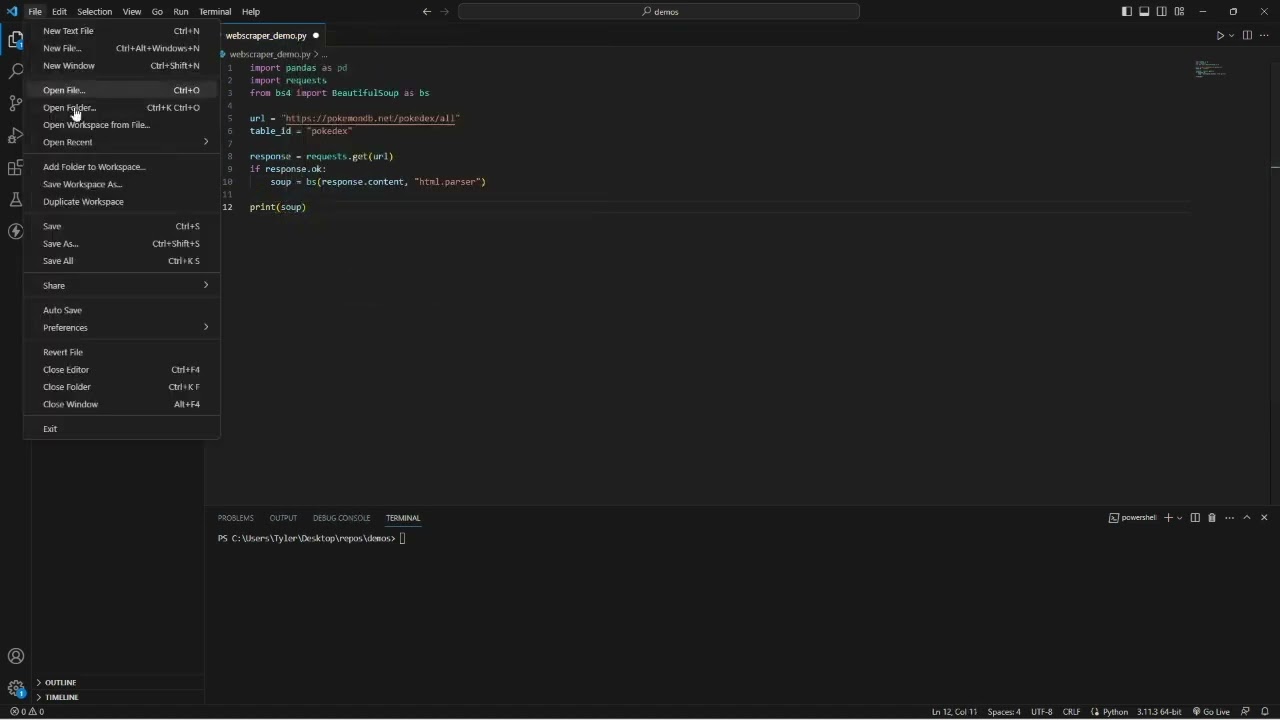Click the Go Live status button
The image size is (1280, 720).
(1211, 712)
